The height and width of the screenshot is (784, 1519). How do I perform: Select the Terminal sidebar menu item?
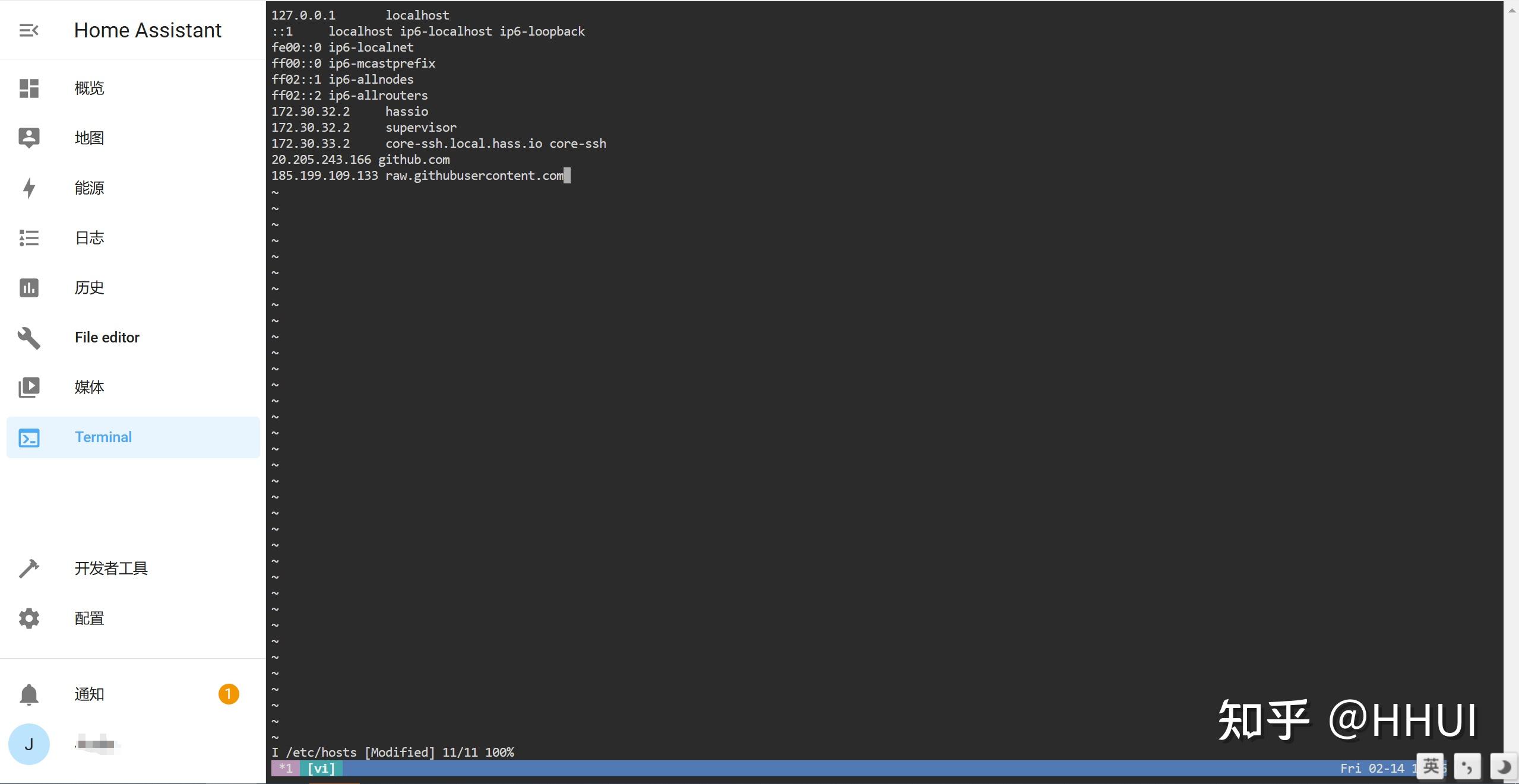103,437
